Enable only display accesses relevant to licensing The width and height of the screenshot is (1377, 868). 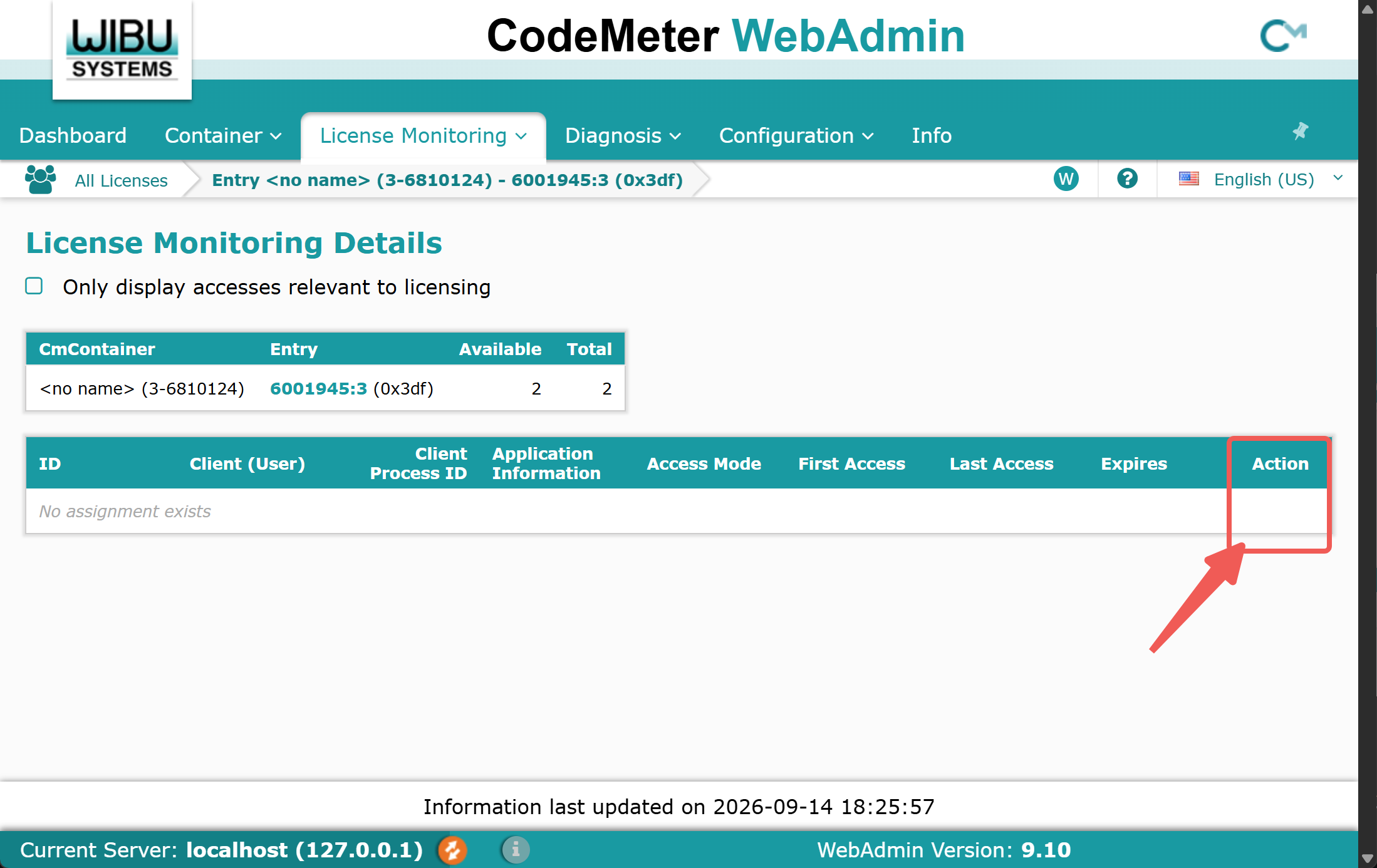[34, 286]
